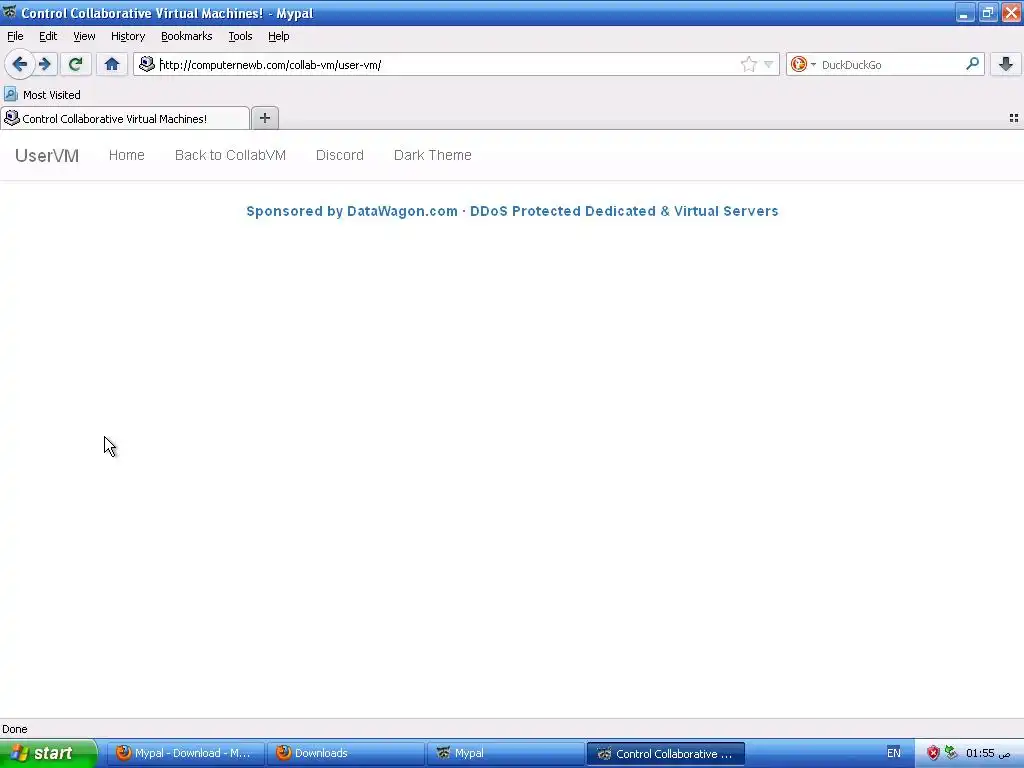Open the address bar history dropdown arrow
Screen dimensions: 1024x768
point(769,64)
